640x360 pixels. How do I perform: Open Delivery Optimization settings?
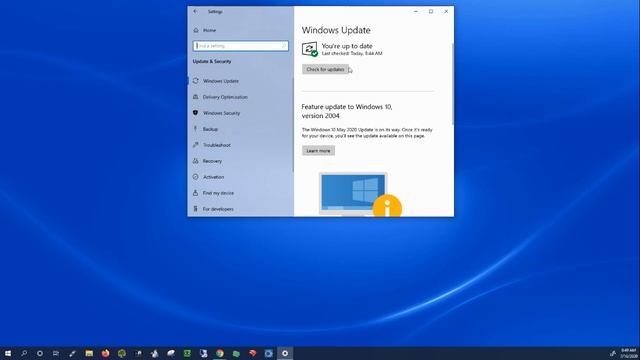click(x=225, y=97)
